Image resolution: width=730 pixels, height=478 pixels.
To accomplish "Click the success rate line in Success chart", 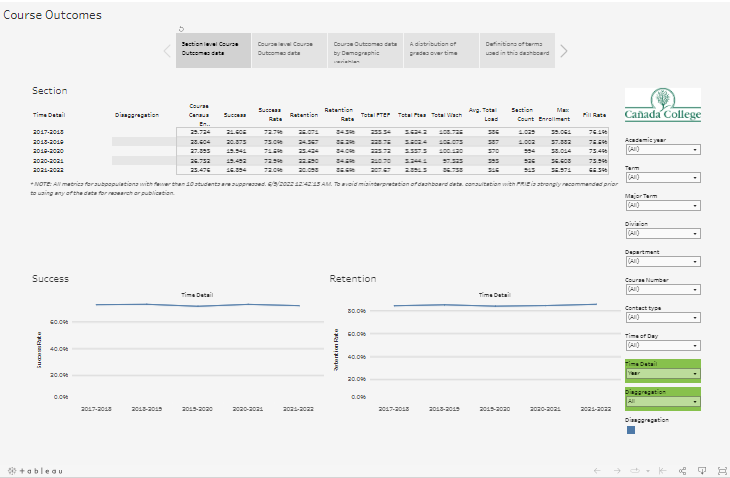I will click(197, 305).
